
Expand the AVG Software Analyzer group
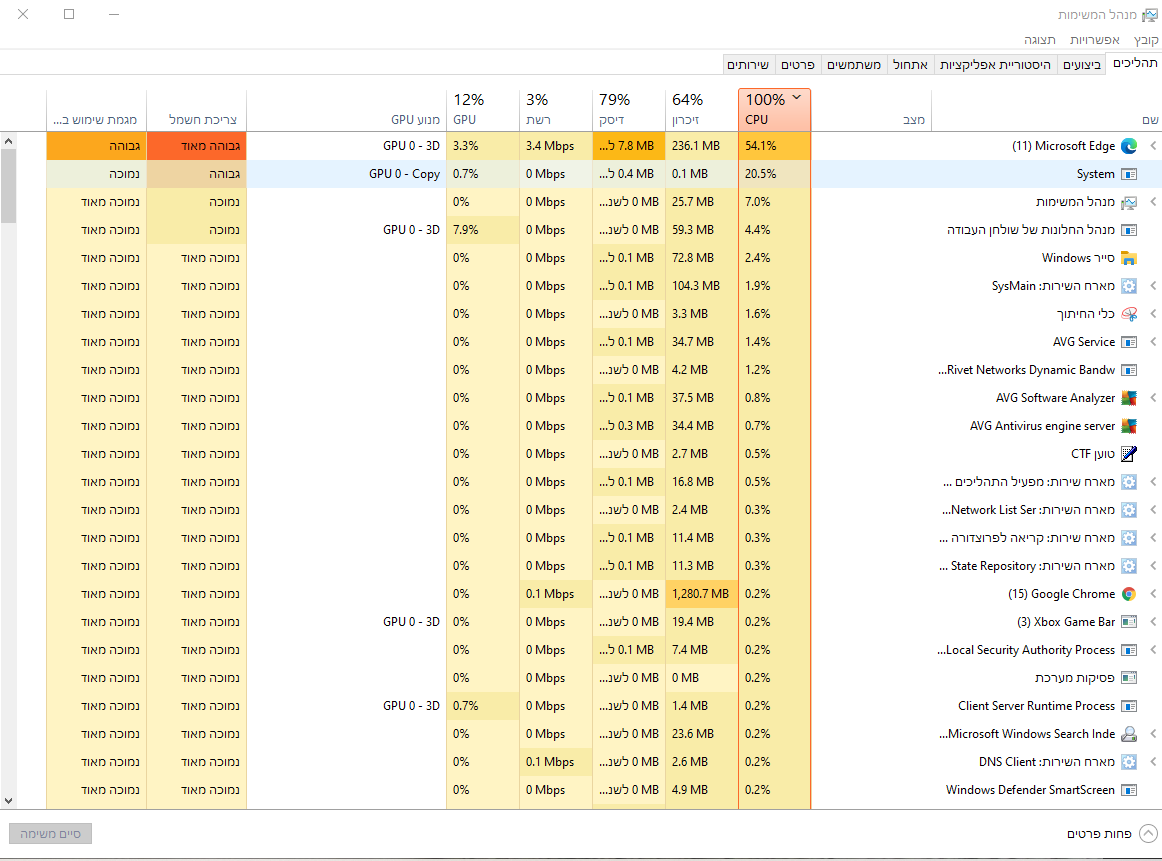pyautogui.click(x=1153, y=398)
